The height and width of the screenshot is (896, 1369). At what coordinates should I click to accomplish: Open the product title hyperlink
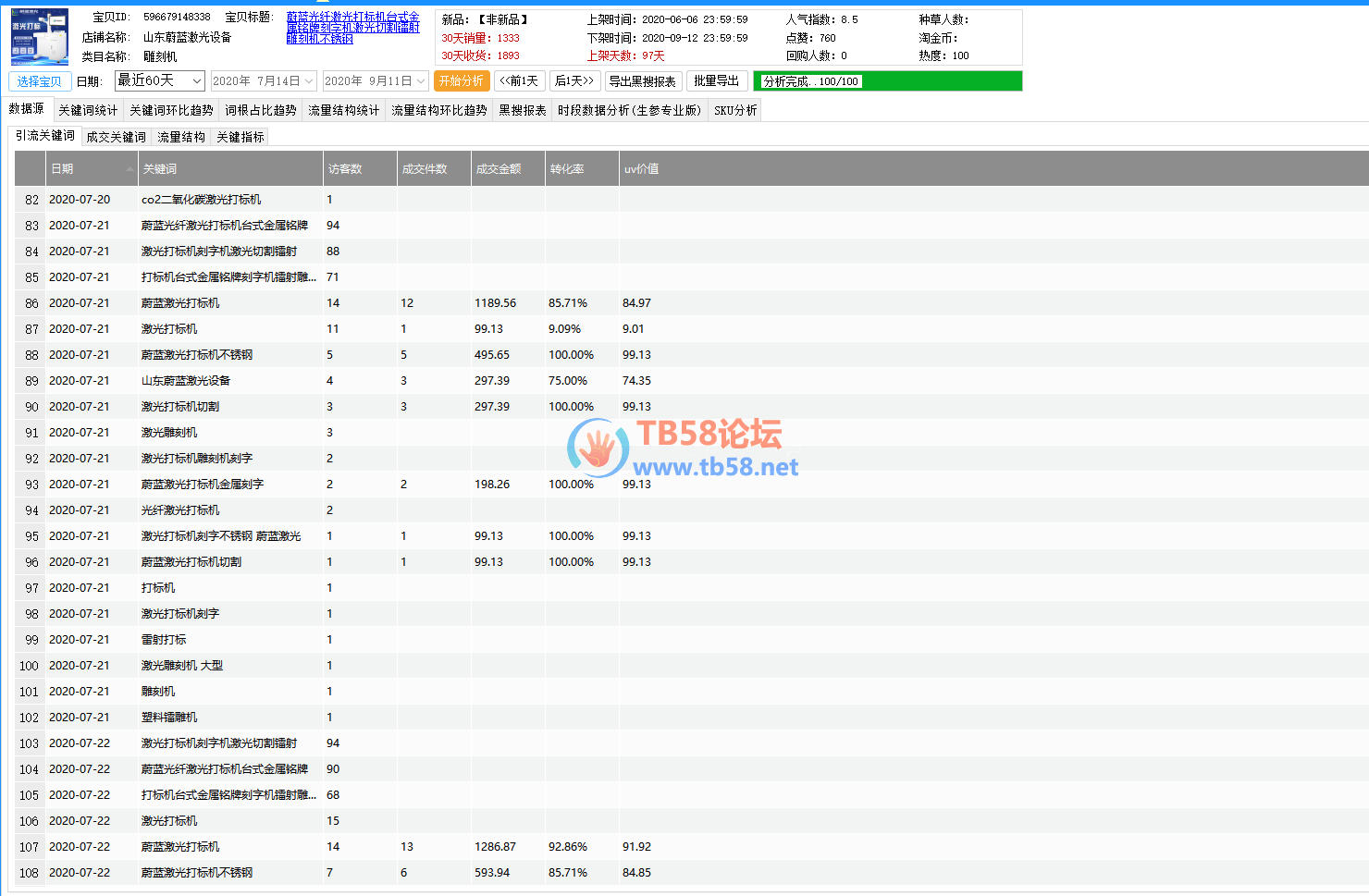[352, 28]
